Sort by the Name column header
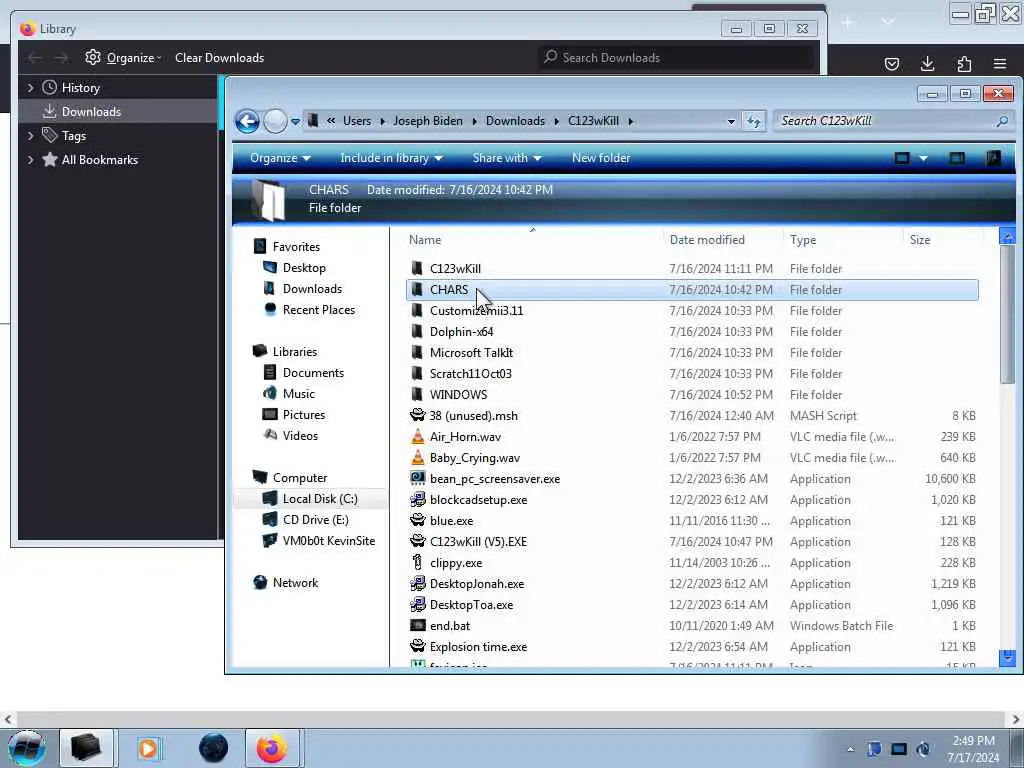The image size is (1024, 768). 424,240
